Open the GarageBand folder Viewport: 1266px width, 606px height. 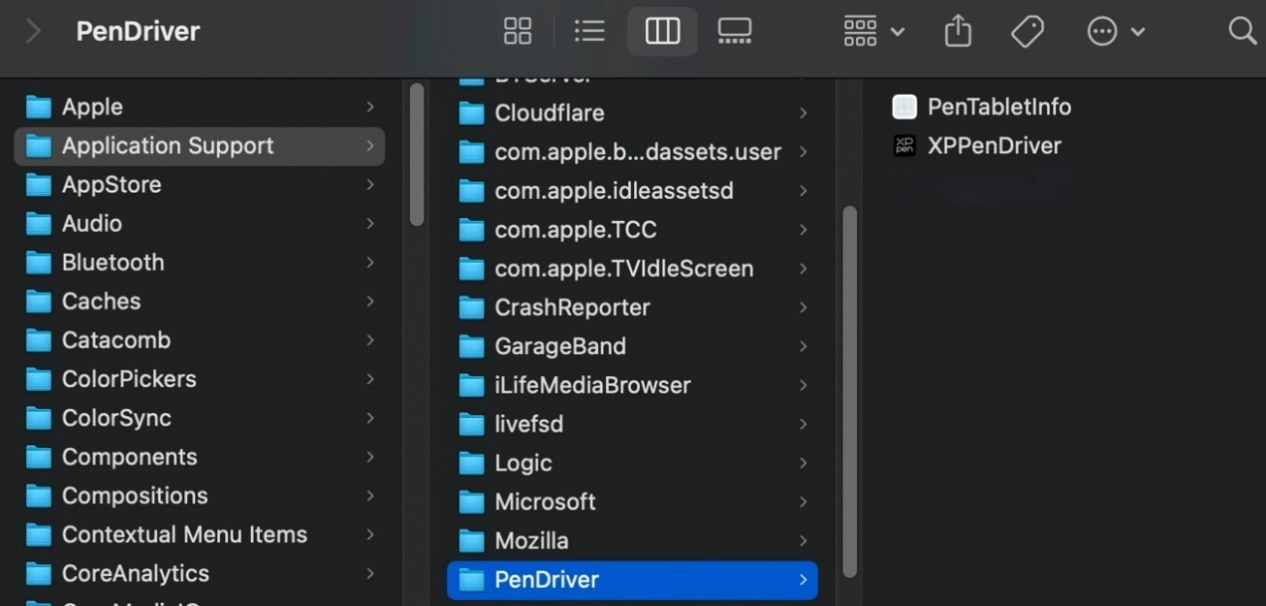click(559, 347)
